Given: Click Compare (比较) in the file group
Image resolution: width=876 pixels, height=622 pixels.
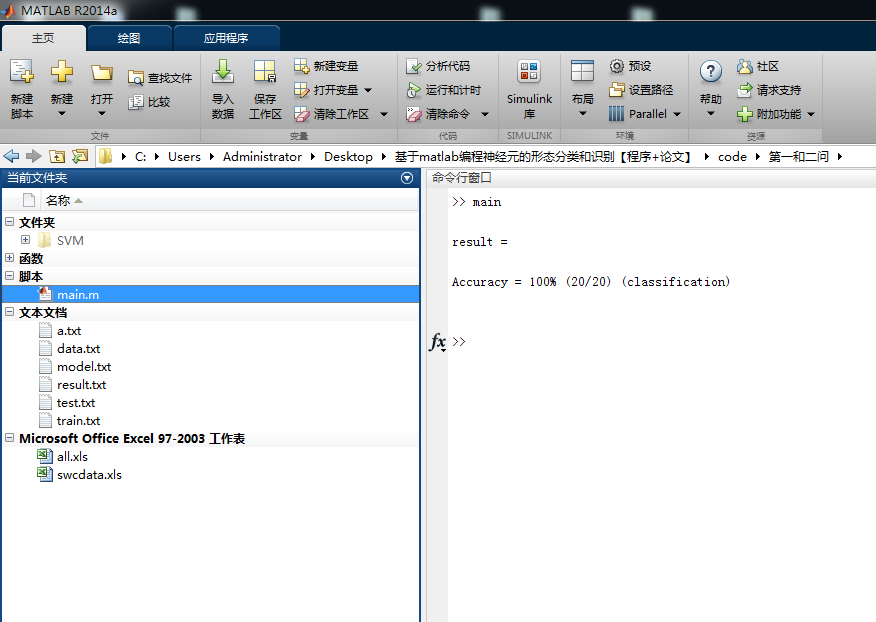Looking at the screenshot, I should pos(149,102).
